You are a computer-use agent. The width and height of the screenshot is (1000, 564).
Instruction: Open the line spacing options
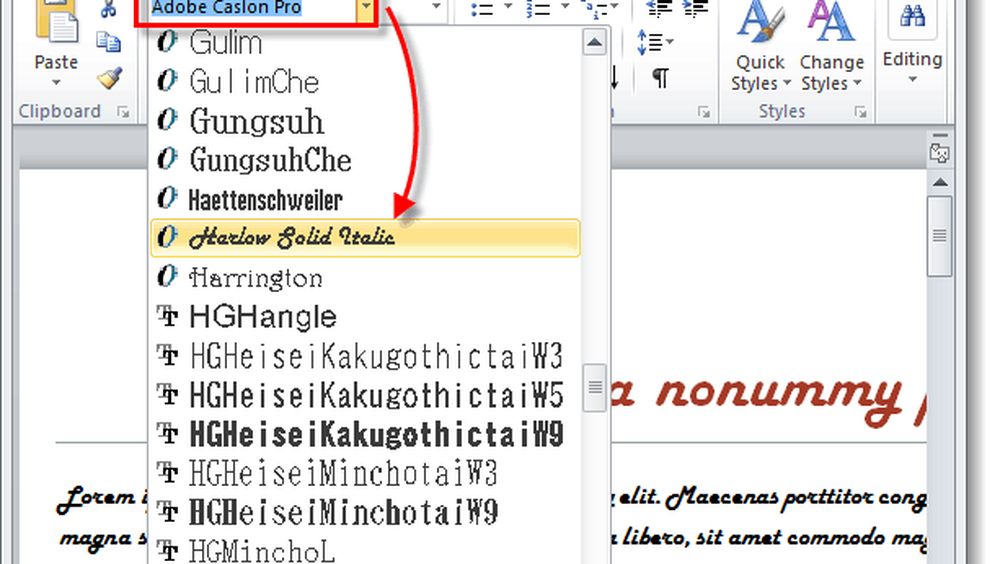(655, 42)
